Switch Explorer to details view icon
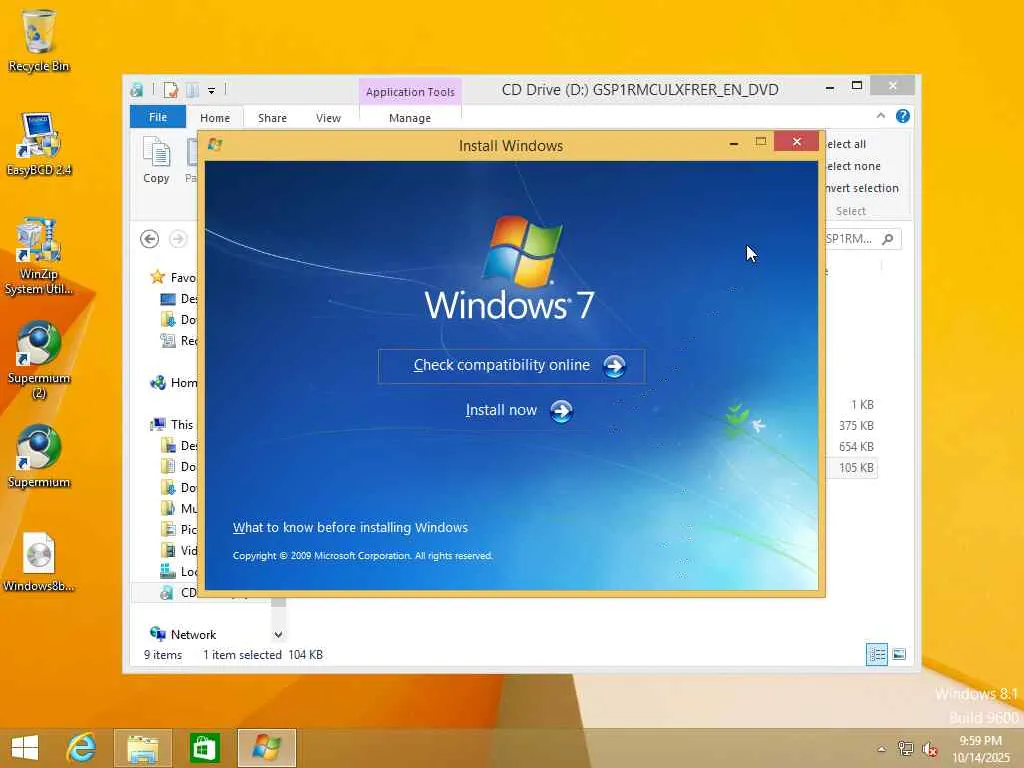Viewport: 1024px width, 768px height. tap(876, 654)
